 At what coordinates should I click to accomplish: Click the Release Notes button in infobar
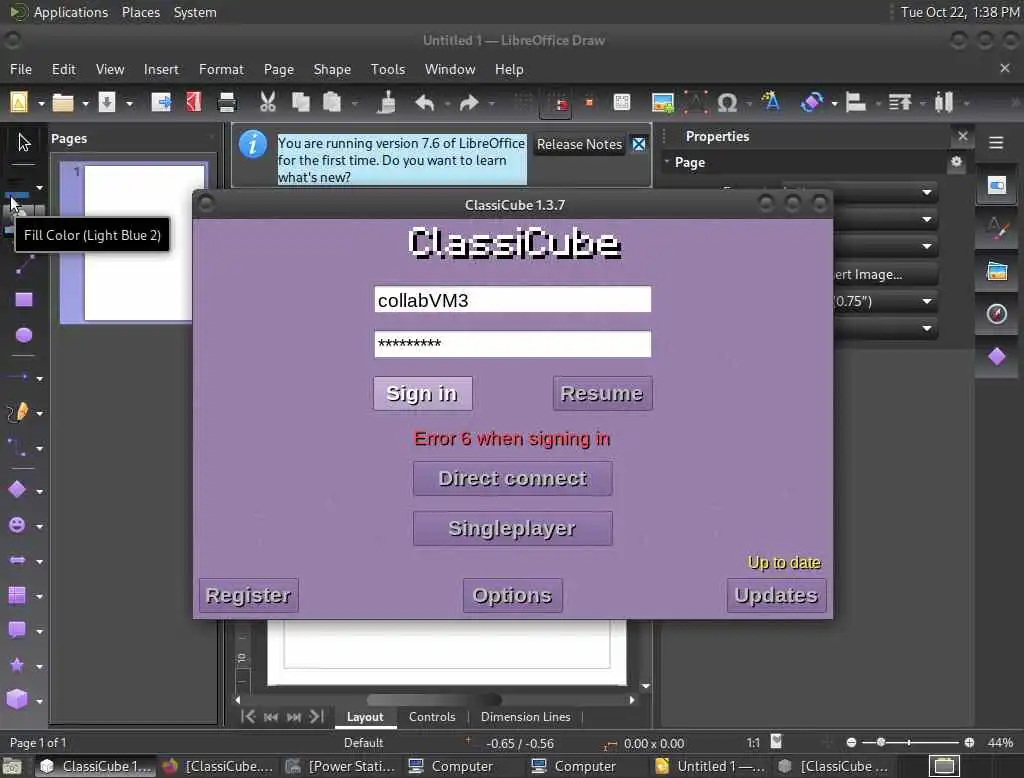(x=579, y=144)
